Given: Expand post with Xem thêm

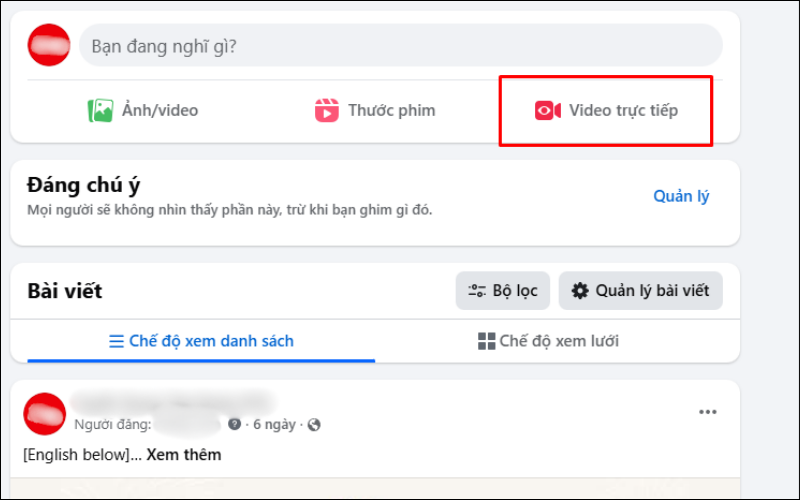Looking at the screenshot, I should (184, 455).
